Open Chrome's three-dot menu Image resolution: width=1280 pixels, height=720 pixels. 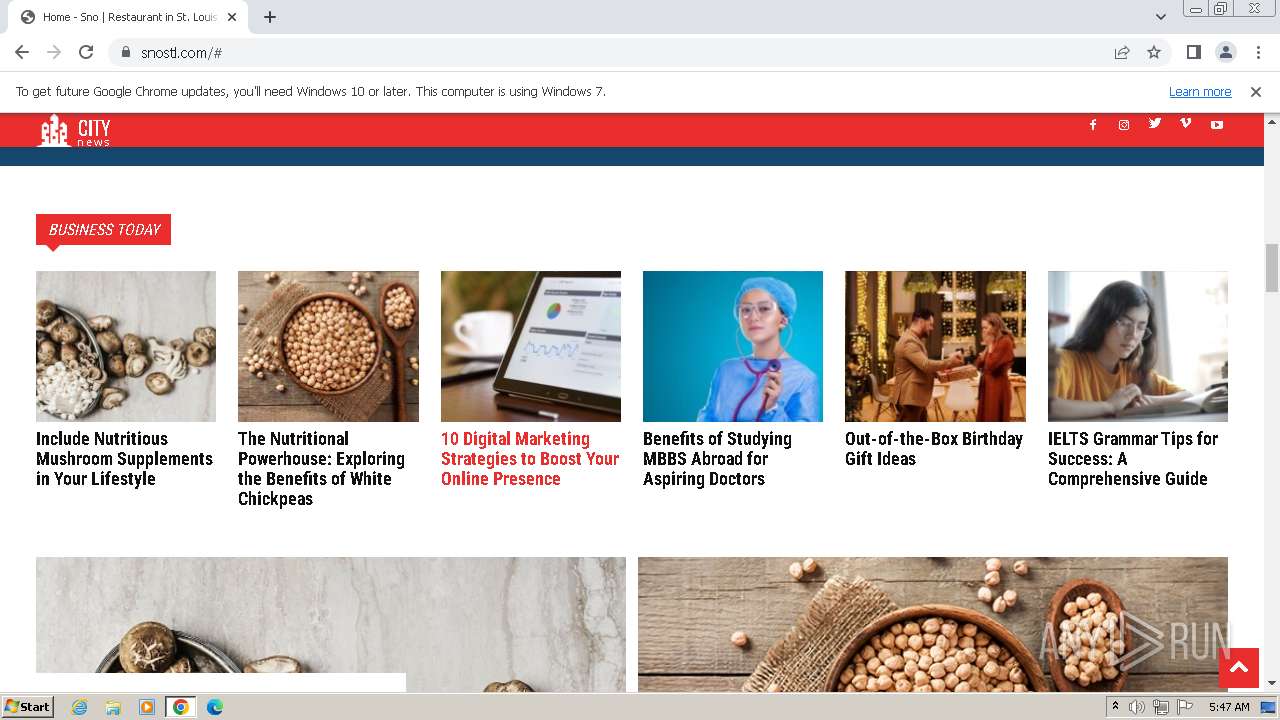pyautogui.click(x=1257, y=52)
